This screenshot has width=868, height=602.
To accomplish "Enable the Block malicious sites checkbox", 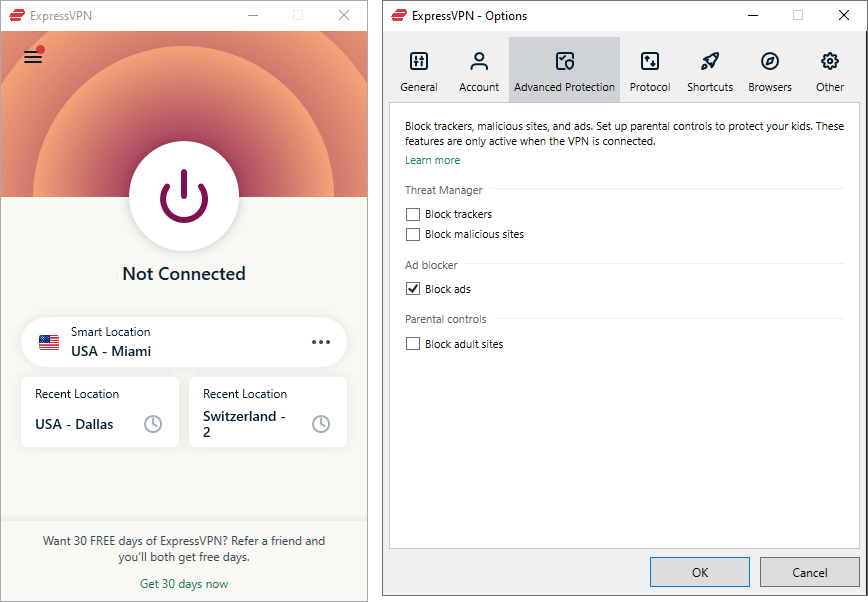I will pos(412,234).
